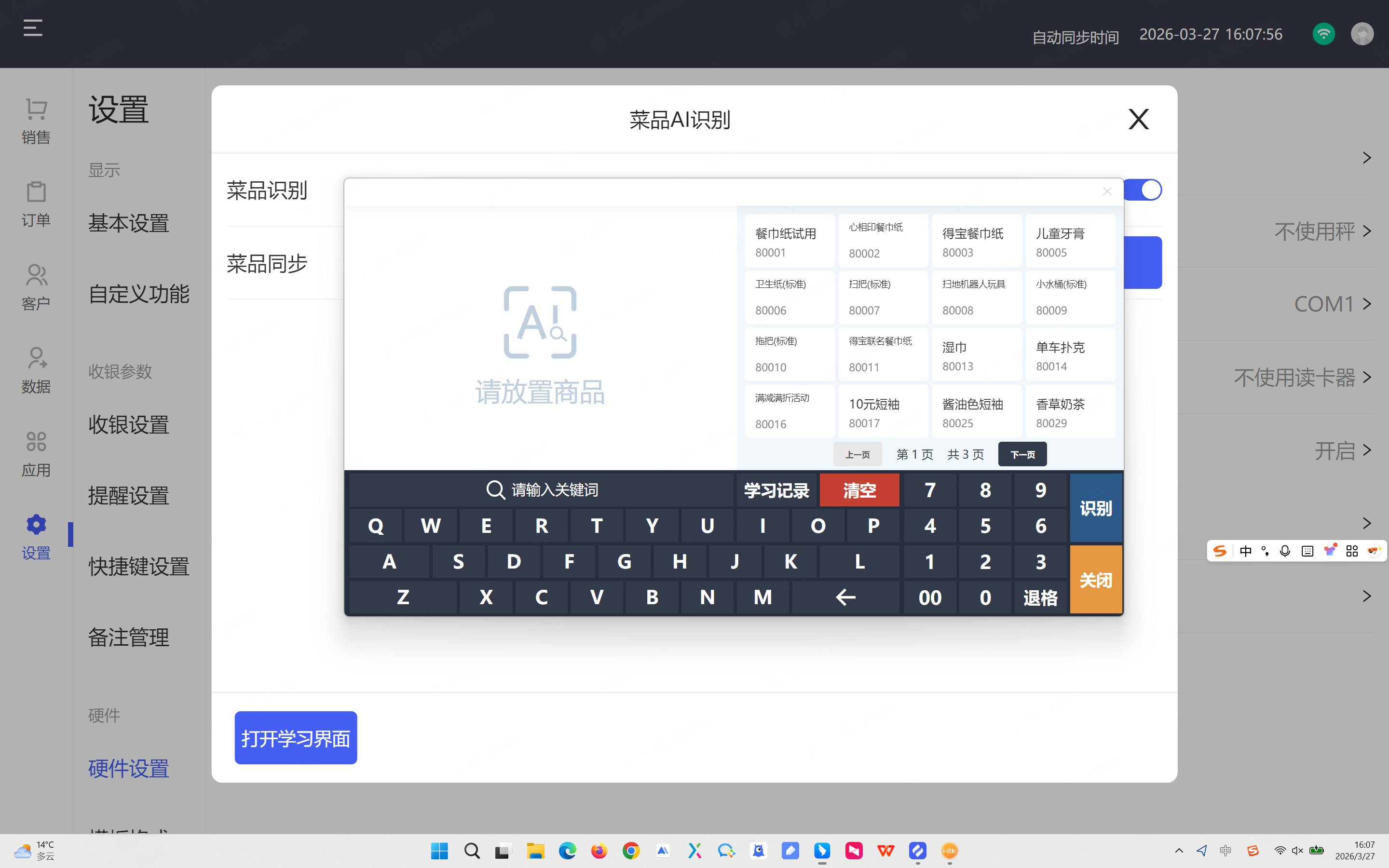Click the 请输入关键词 search field
This screenshot has height=868, width=1389.
(x=542, y=490)
